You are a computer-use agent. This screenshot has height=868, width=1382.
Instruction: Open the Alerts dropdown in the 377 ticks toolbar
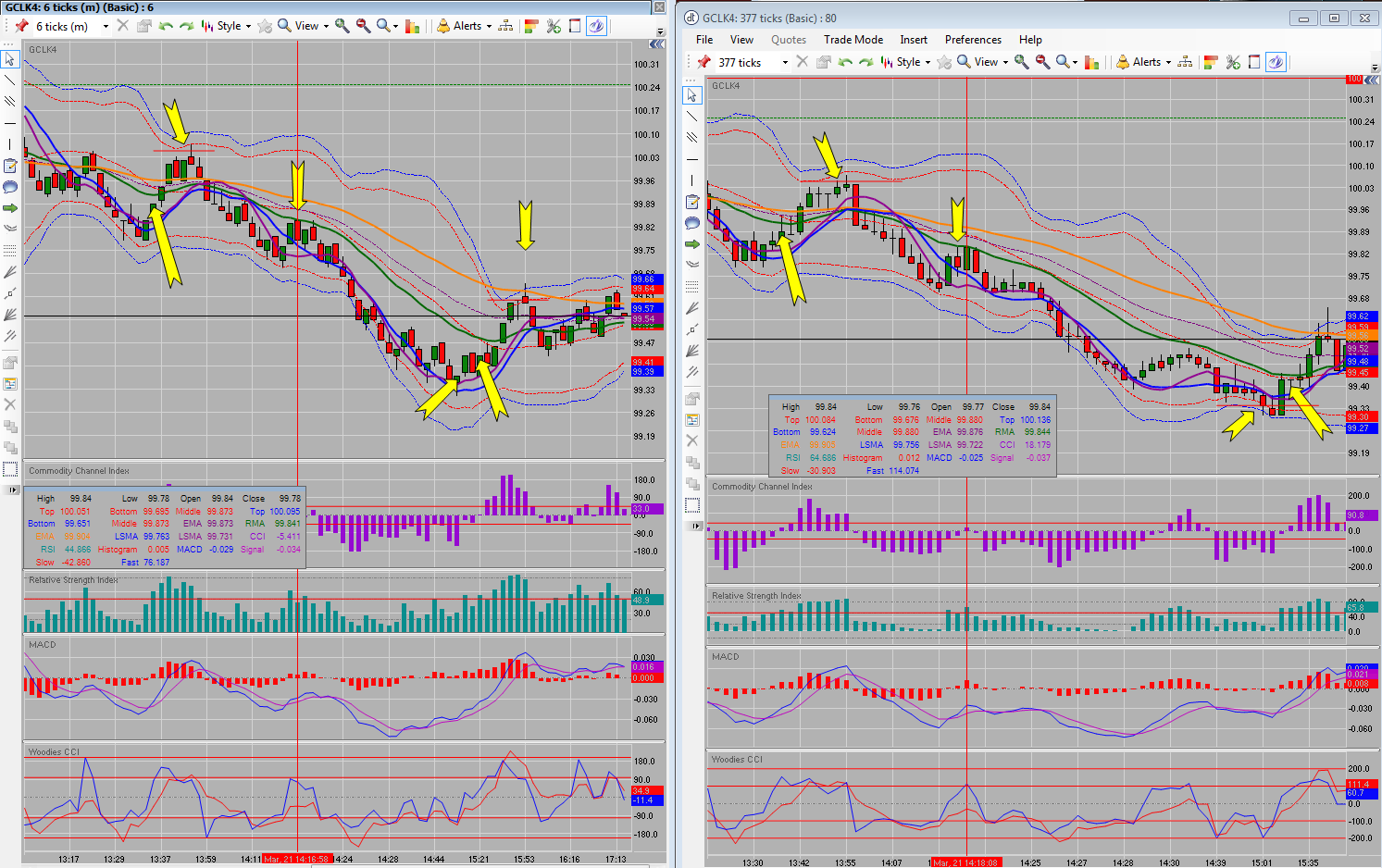point(1144,62)
